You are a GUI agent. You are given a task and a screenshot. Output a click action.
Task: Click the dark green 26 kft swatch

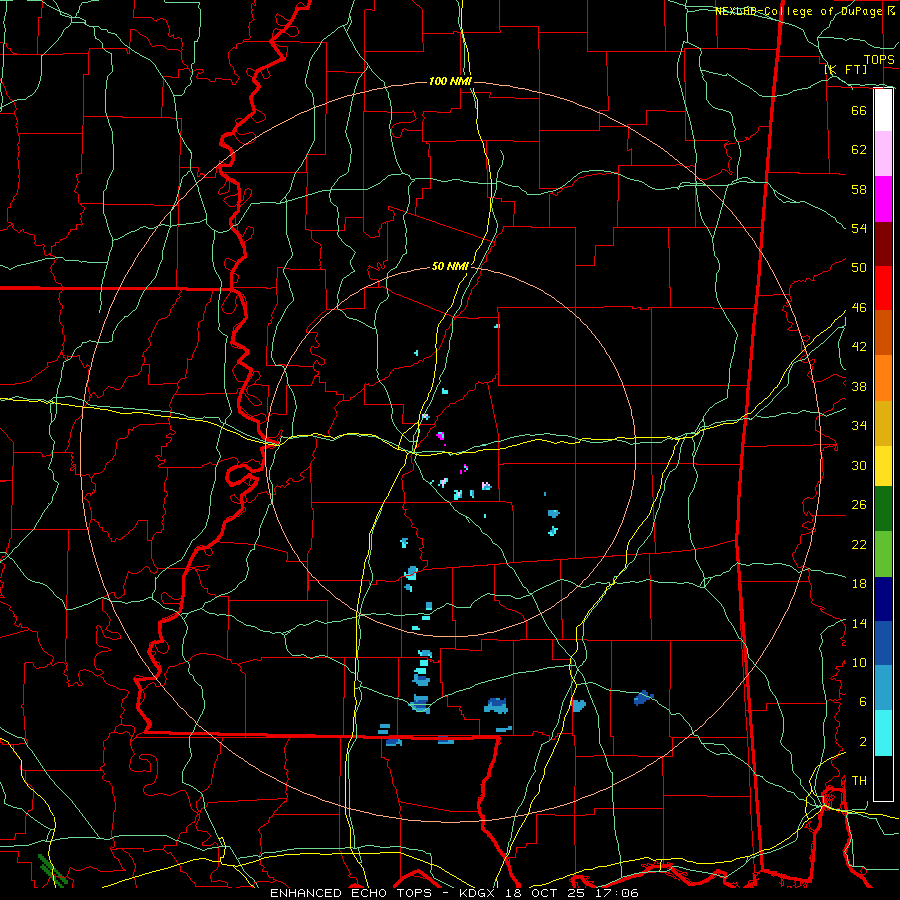point(883,509)
